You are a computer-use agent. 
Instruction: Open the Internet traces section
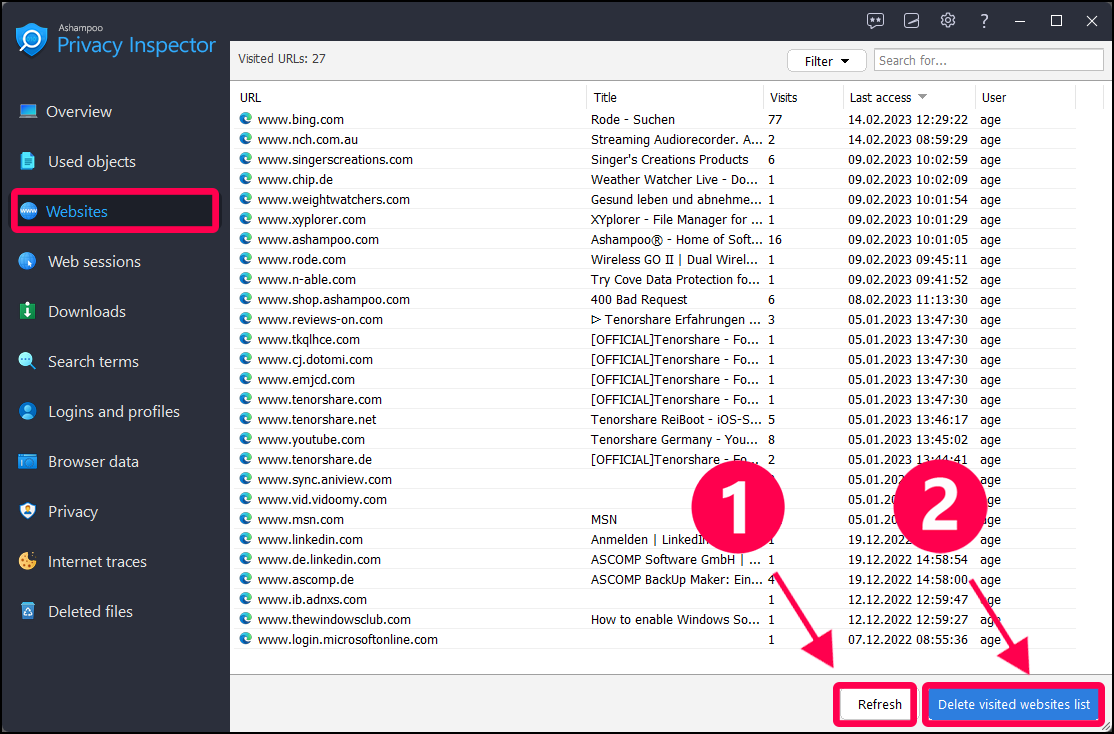97,561
